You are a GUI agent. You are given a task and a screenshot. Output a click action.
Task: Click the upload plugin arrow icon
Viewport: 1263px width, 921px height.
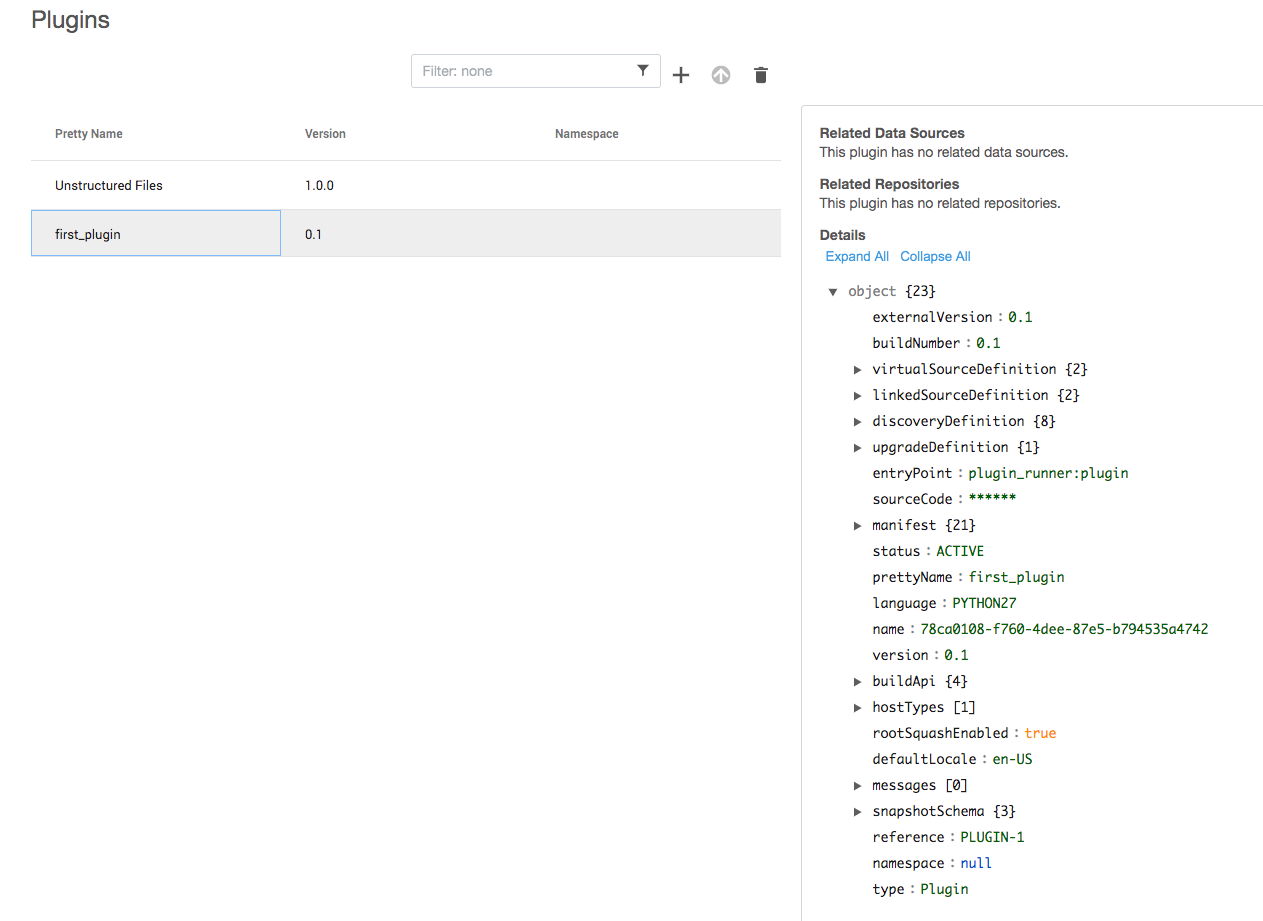721,75
